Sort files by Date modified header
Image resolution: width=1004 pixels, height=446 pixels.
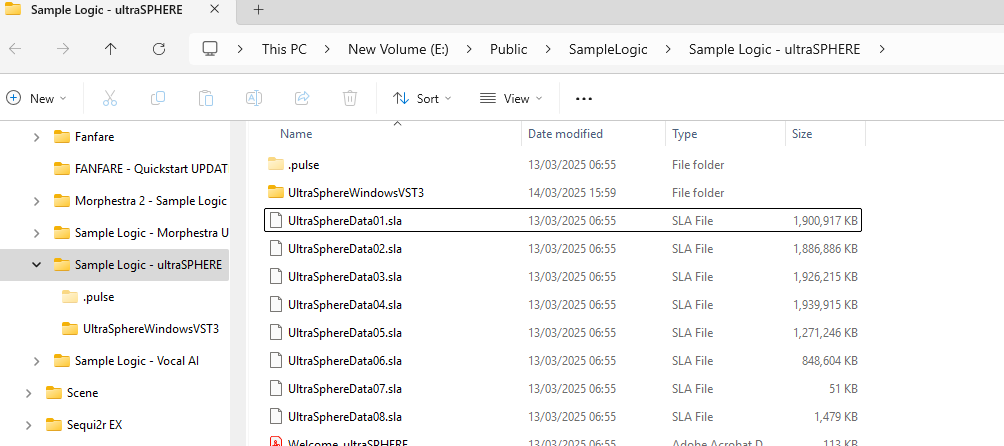565,134
